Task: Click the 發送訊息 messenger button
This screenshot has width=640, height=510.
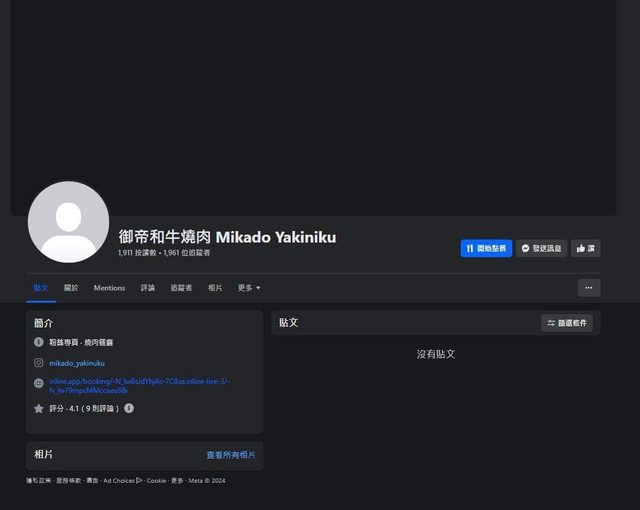Action: 541,248
